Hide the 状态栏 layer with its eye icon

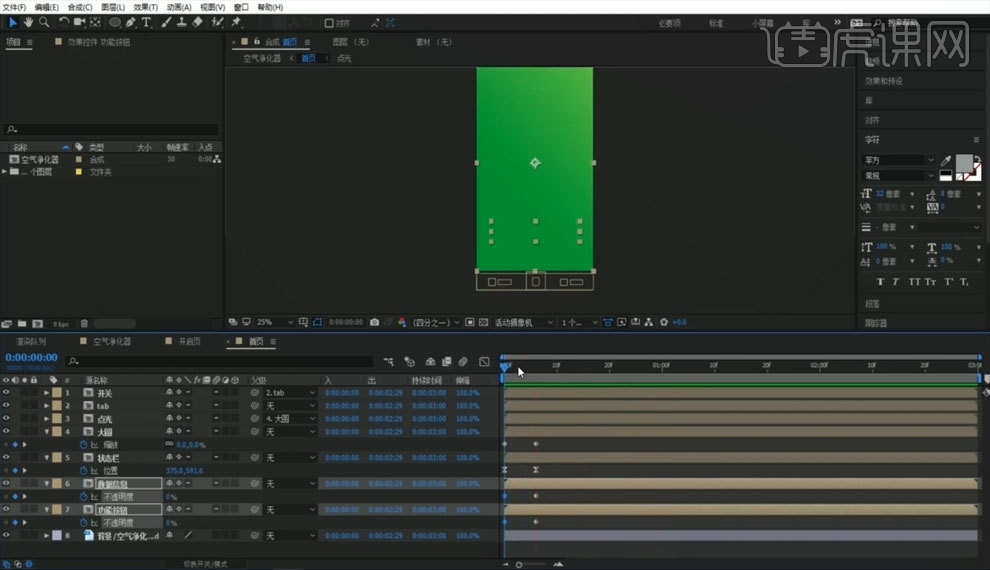[6, 458]
